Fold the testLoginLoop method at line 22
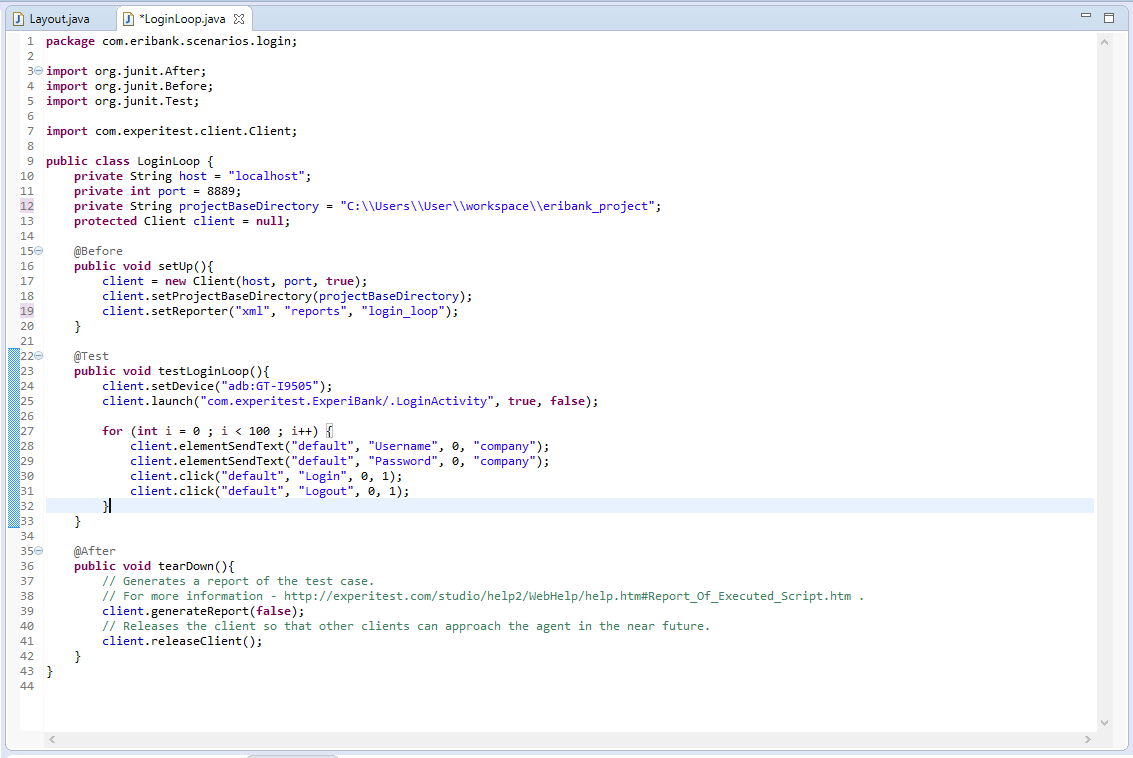 tap(39, 356)
